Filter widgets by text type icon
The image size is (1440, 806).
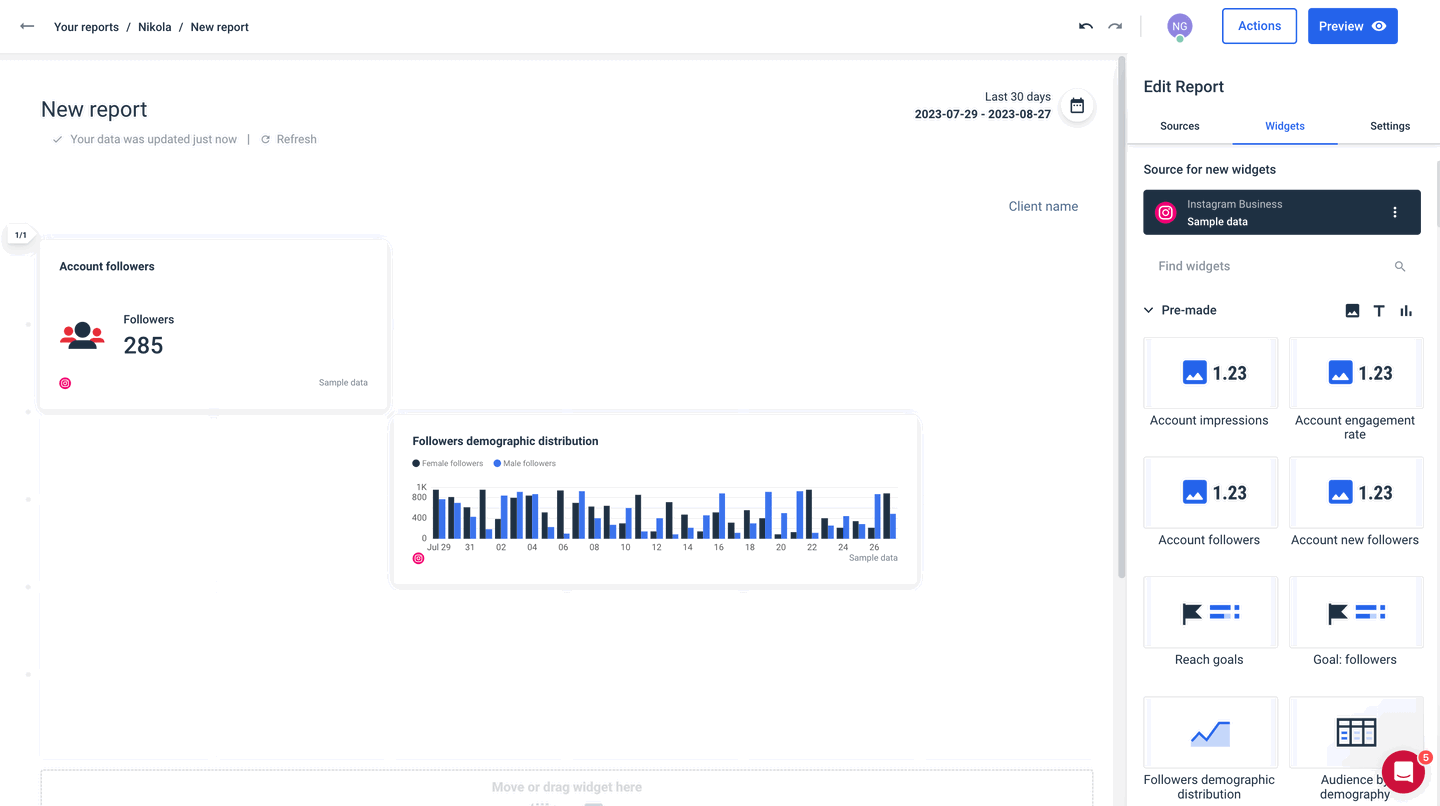(x=1378, y=310)
